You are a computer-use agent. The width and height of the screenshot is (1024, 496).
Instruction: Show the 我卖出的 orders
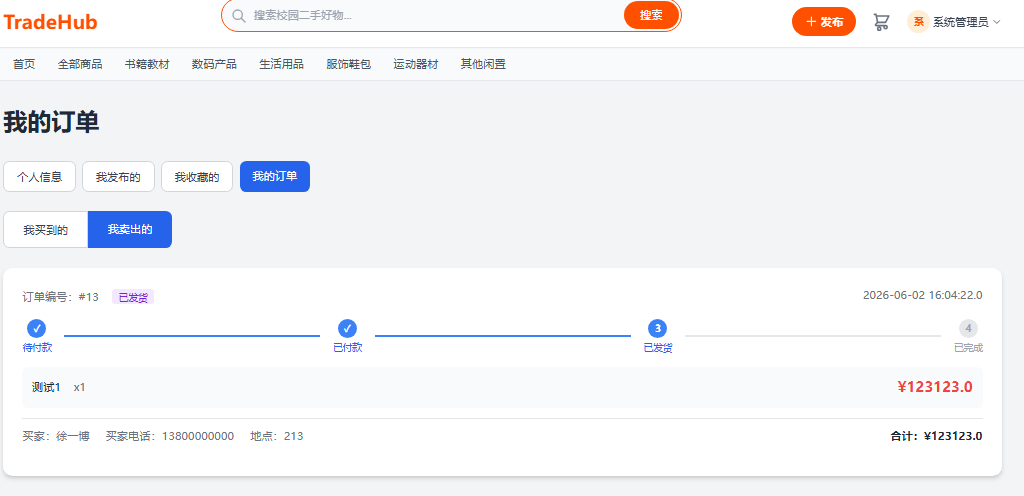point(130,230)
